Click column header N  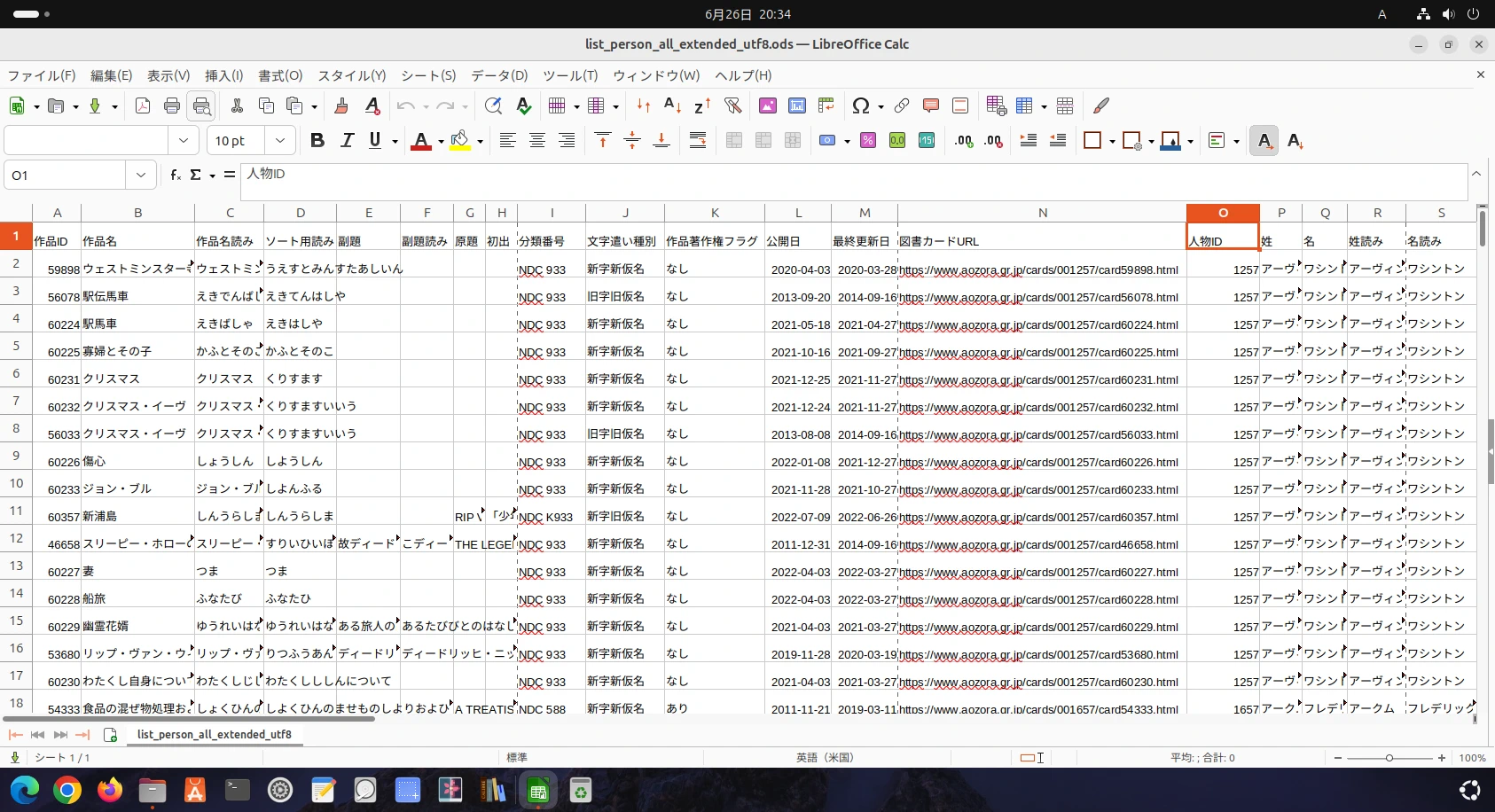1042,213
